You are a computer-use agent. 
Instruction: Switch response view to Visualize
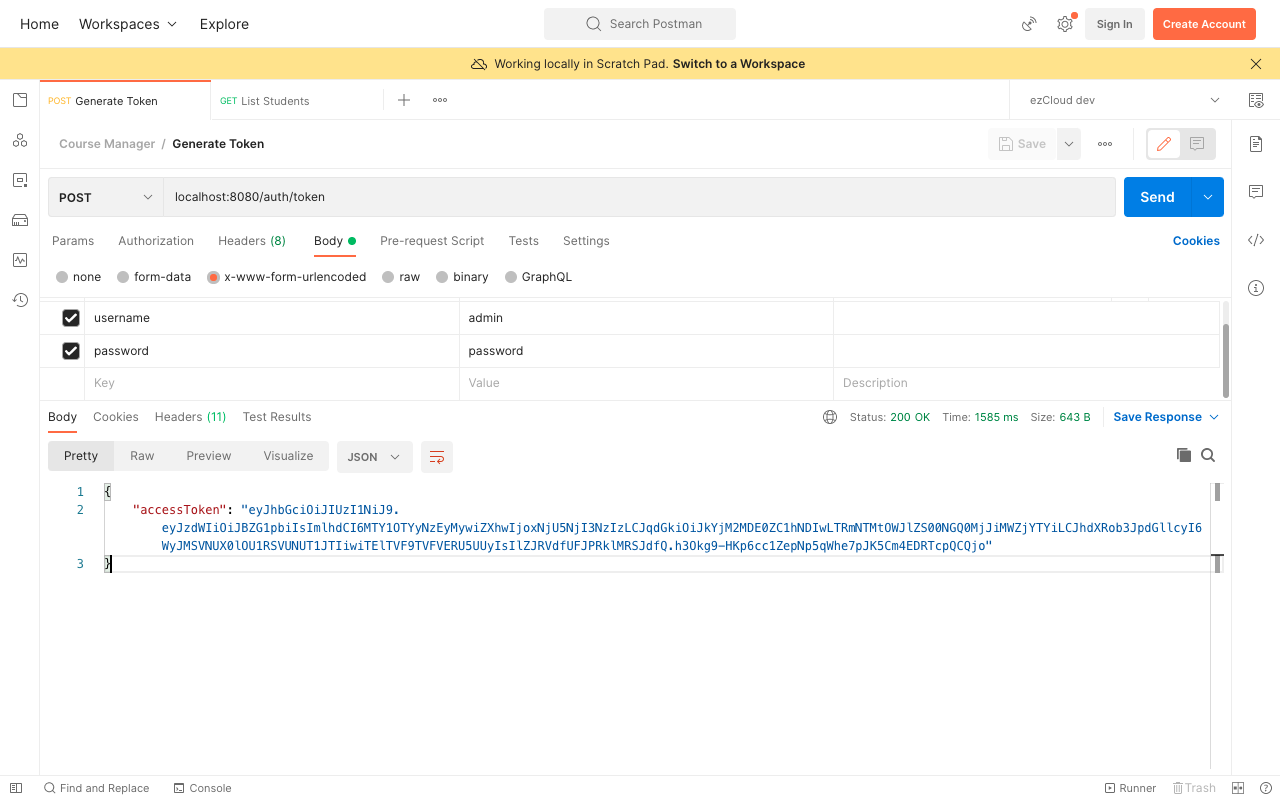point(288,456)
